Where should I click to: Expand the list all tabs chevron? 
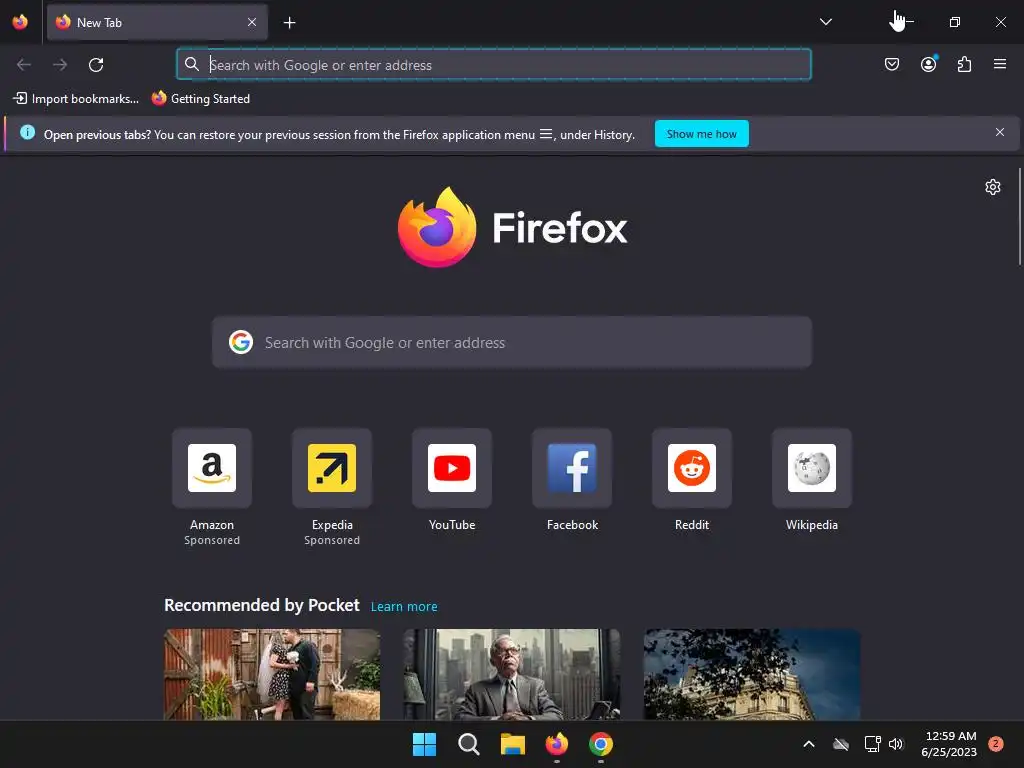click(825, 22)
